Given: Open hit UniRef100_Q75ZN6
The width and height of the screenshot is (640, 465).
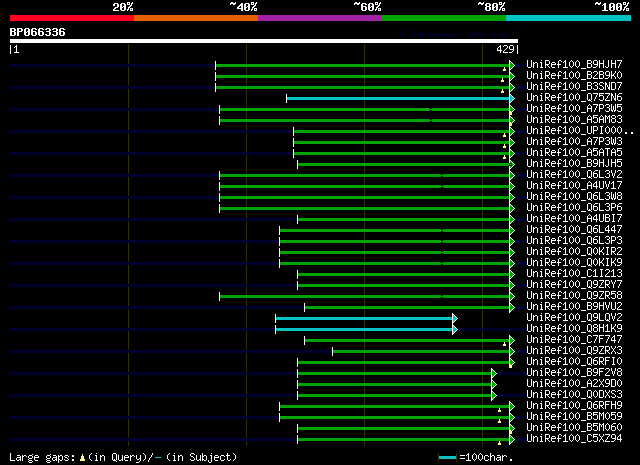Looking at the screenshot, I should pyautogui.click(x=574, y=98).
